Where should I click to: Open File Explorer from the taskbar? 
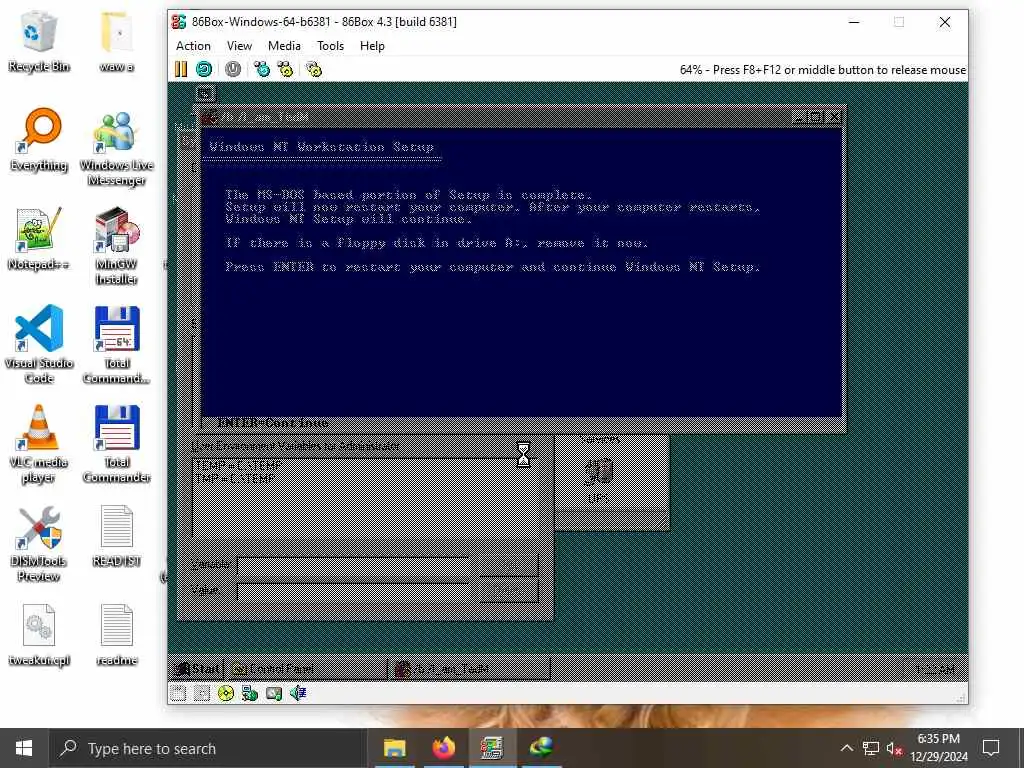click(394, 748)
